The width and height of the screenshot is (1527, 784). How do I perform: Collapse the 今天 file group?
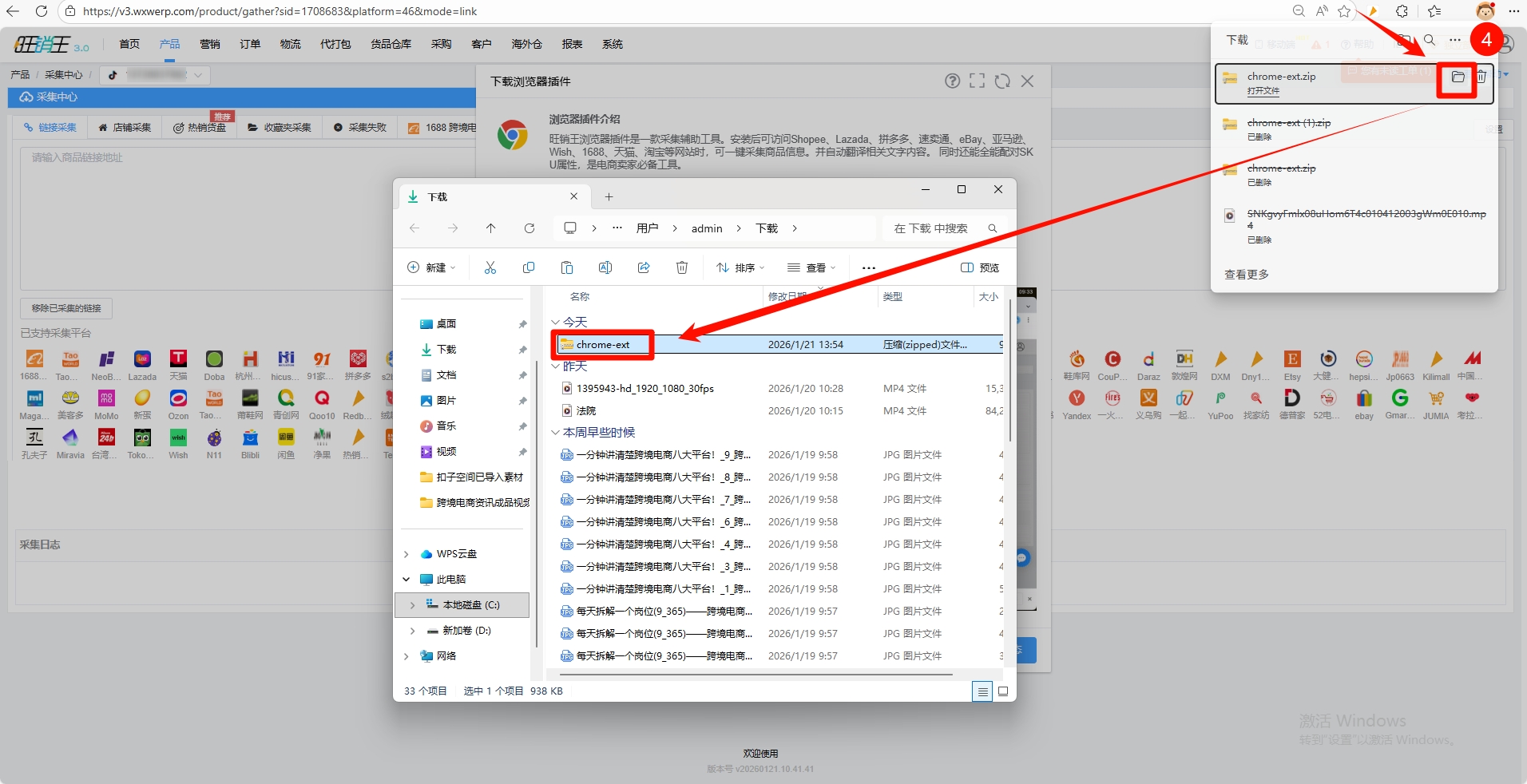(556, 323)
